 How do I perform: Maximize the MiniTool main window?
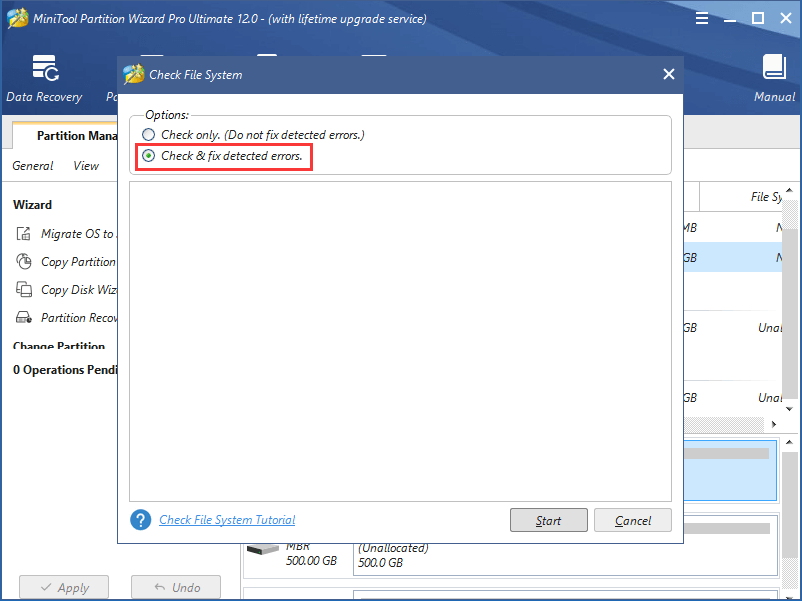[758, 19]
